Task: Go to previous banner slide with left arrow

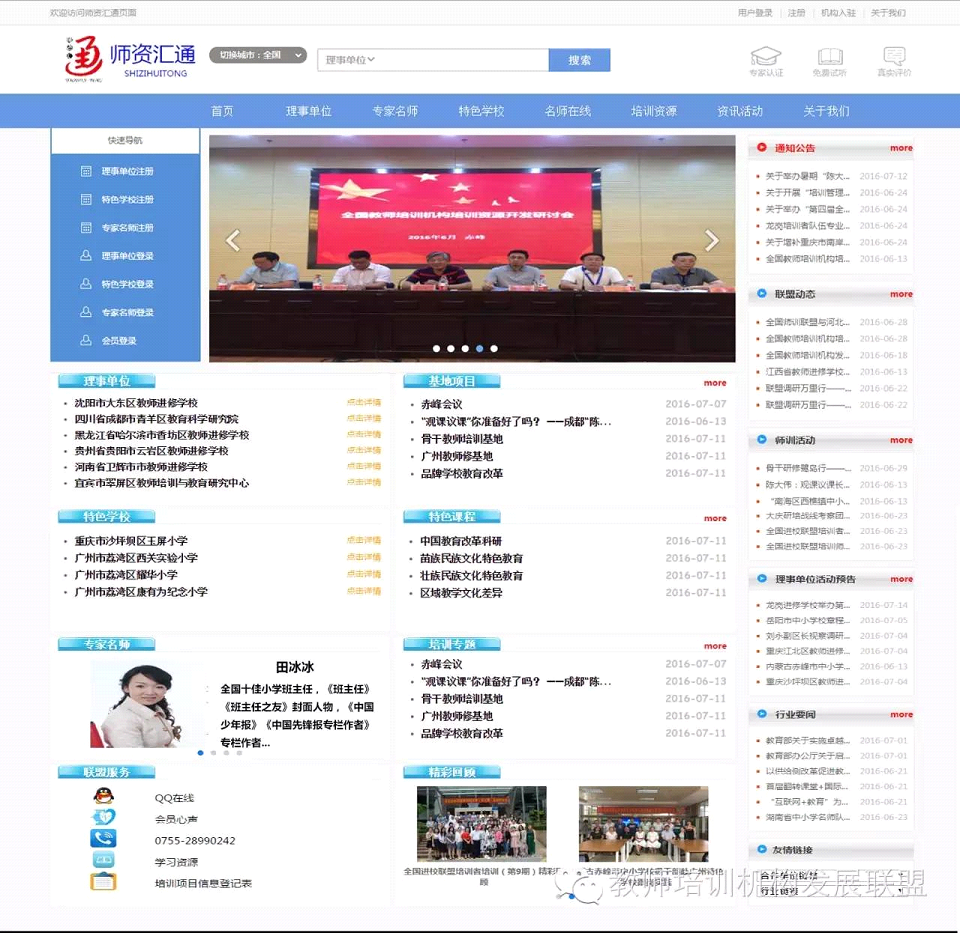Action: [233, 241]
